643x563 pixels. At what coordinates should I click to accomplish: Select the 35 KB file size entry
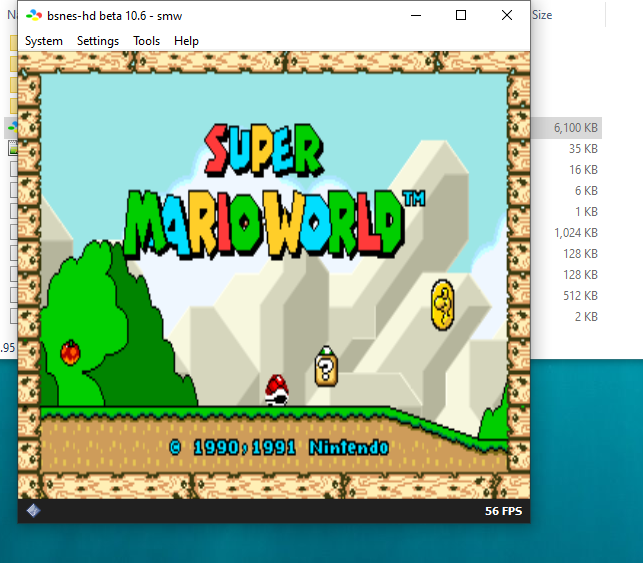(x=583, y=148)
